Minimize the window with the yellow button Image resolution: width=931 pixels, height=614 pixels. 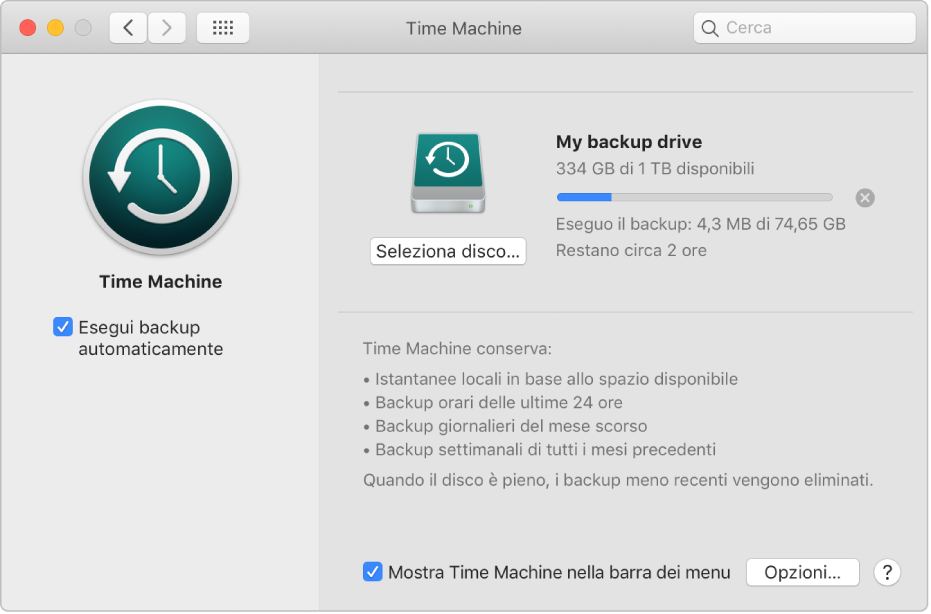pos(55,28)
